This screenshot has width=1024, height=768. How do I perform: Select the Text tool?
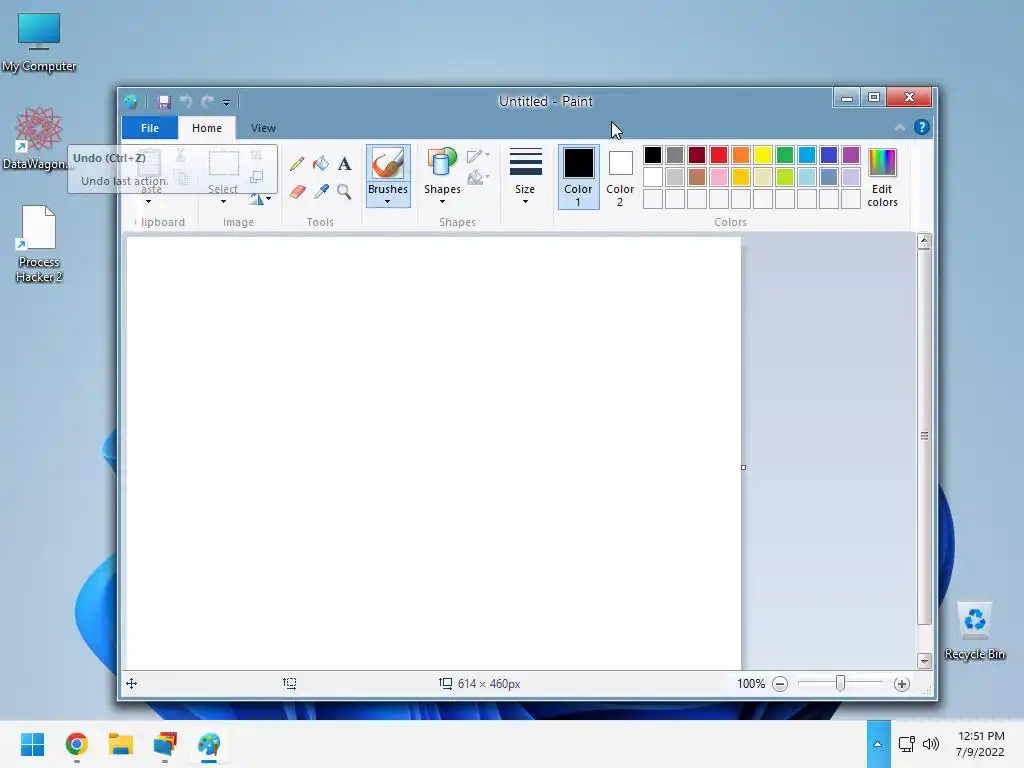(x=344, y=163)
